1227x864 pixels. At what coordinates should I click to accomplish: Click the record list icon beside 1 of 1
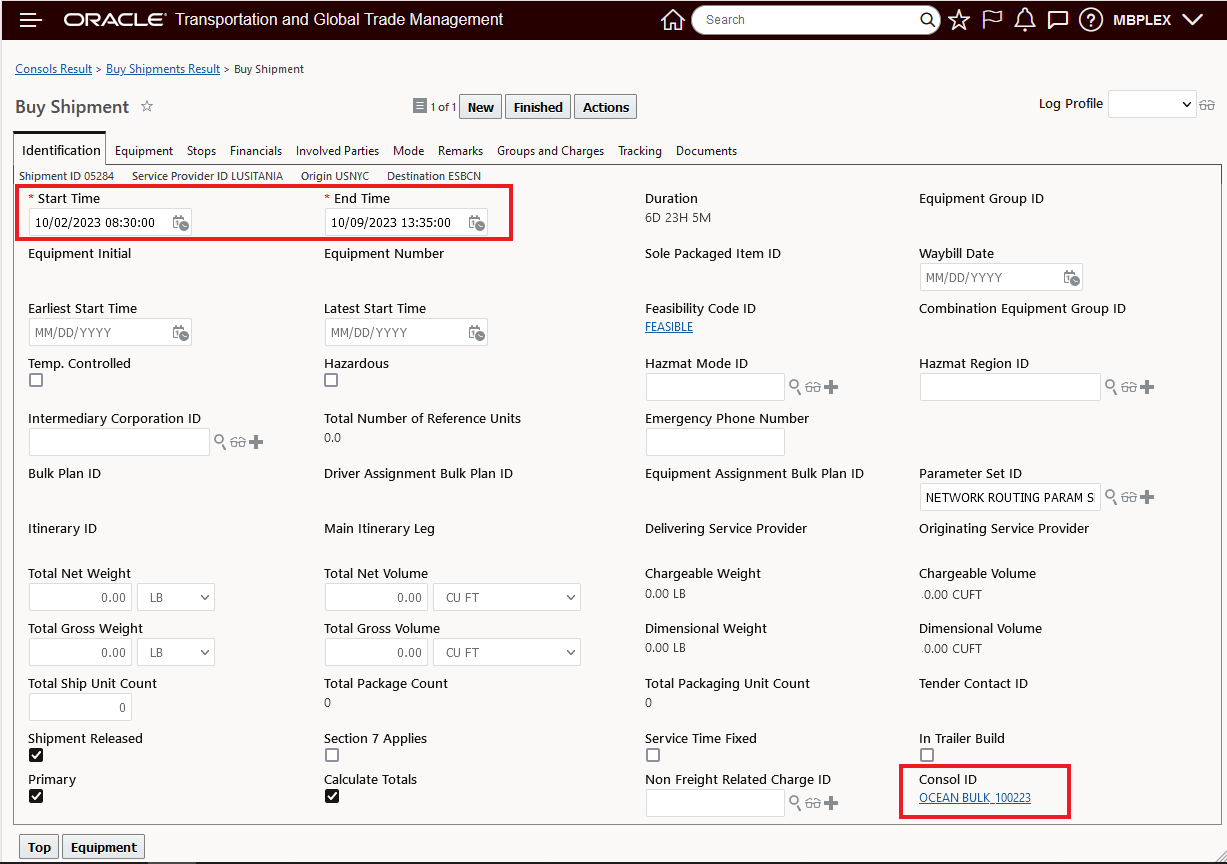(x=419, y=107)
